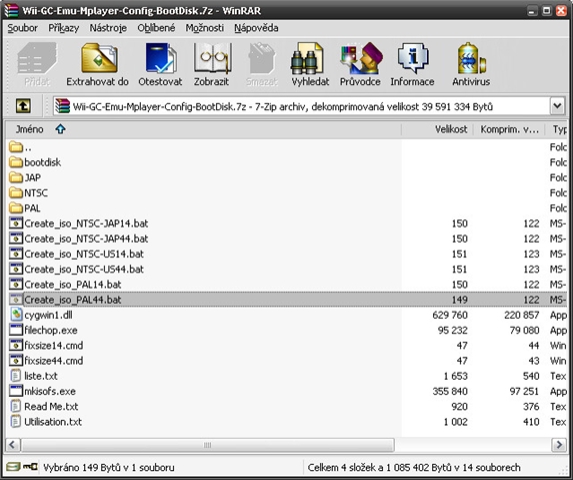Select Create_iso_NTSC-US44.bat file name
Screen dimensions: 573x480
tap(84, 269)
